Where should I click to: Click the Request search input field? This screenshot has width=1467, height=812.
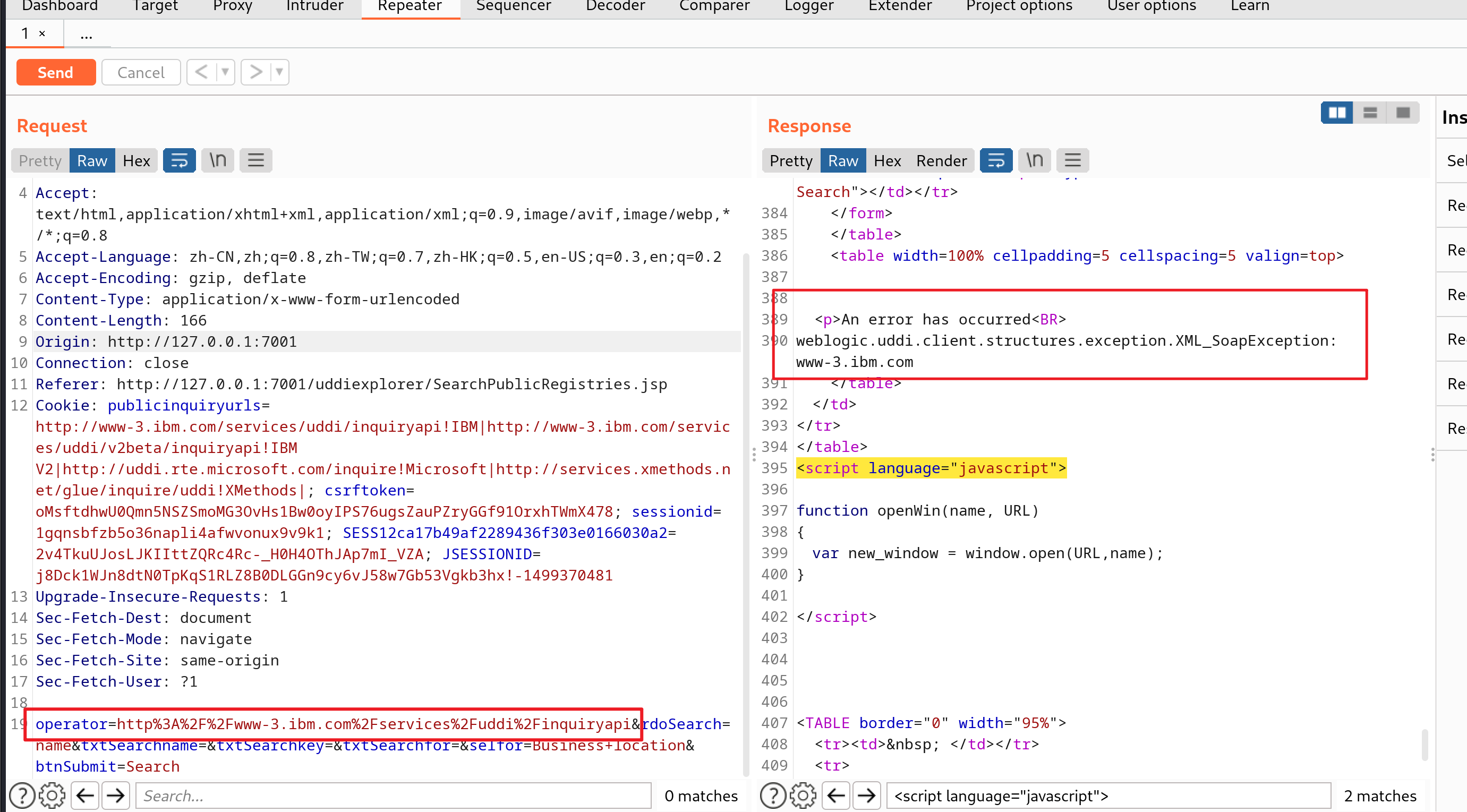[394, 796]
